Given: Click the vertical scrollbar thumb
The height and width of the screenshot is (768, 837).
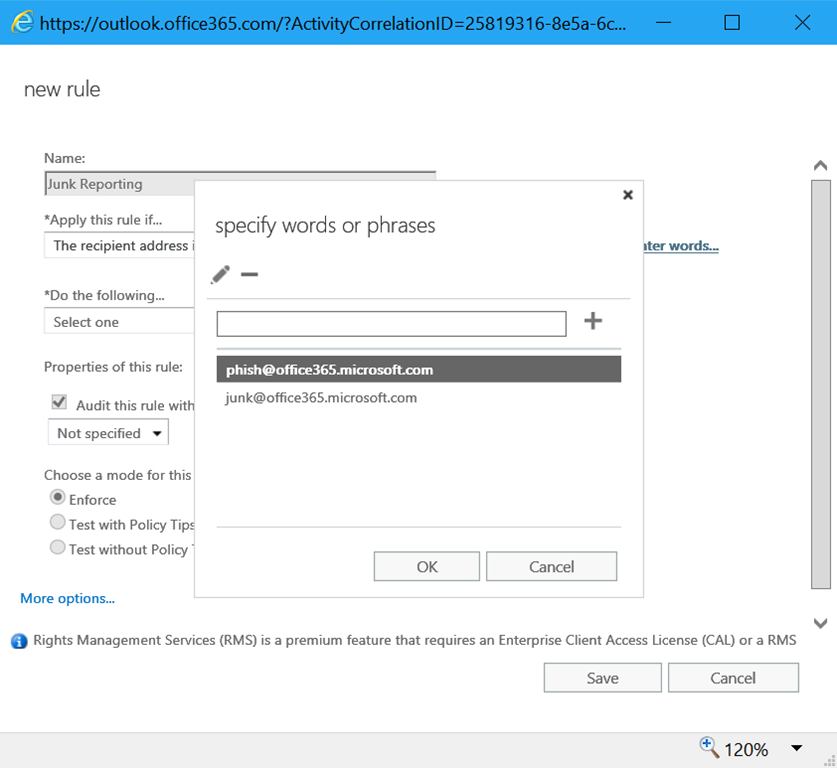Looking at the screenshot, I should 820,384.
